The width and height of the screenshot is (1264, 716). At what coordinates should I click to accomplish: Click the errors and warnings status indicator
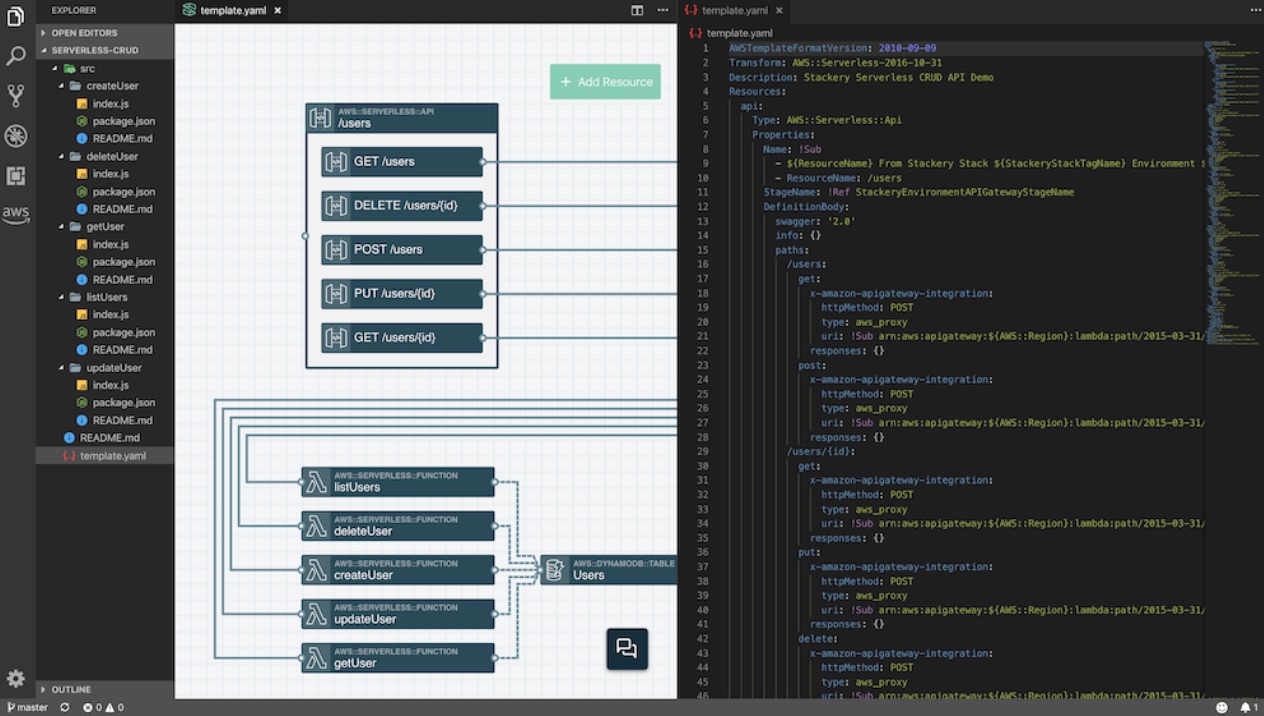point(104,707)
